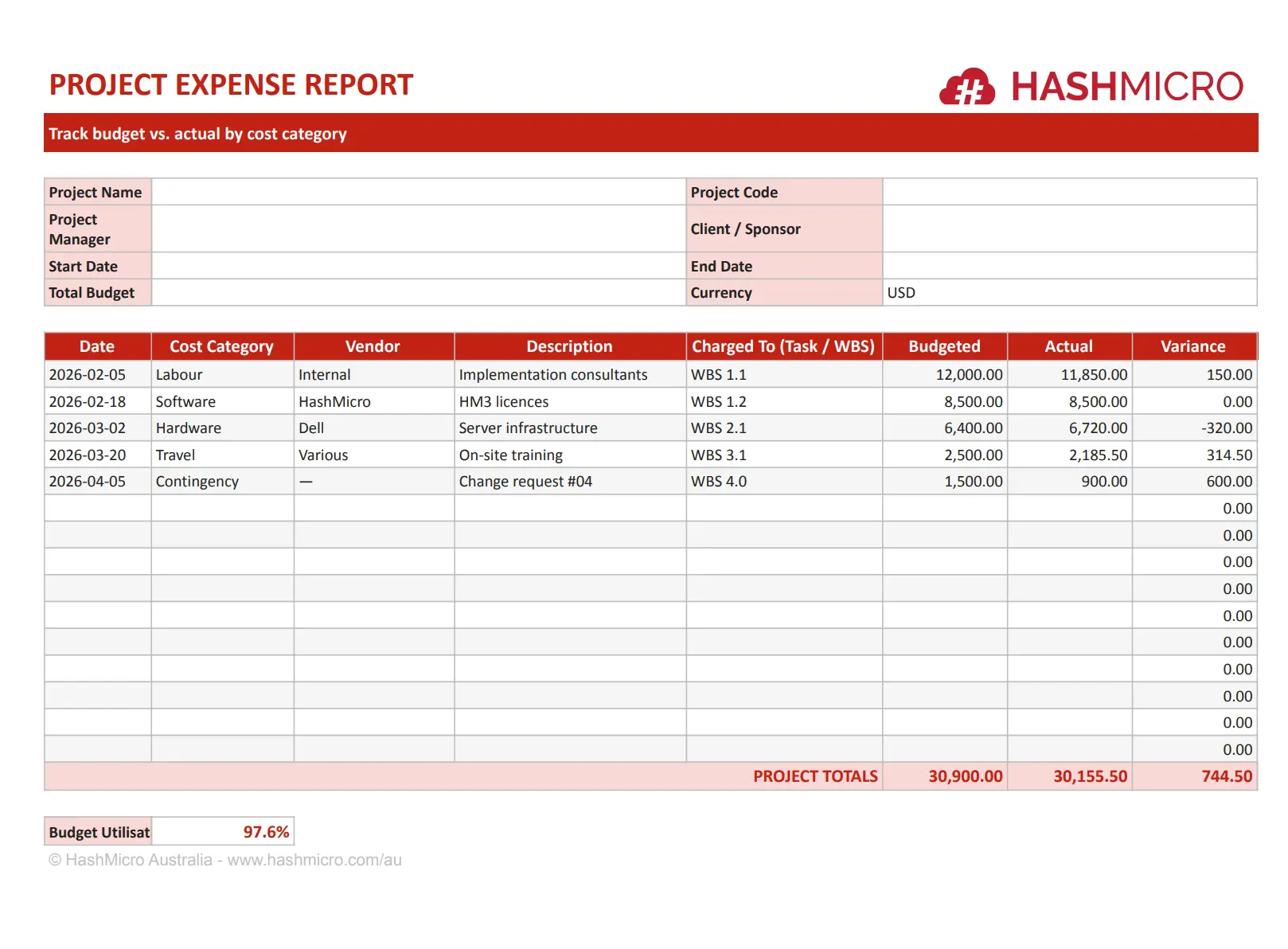Click the red subtitle banner bar
Image resolution: width=1288 pixels, height=949 pixels.
click(x=650, y=134)
